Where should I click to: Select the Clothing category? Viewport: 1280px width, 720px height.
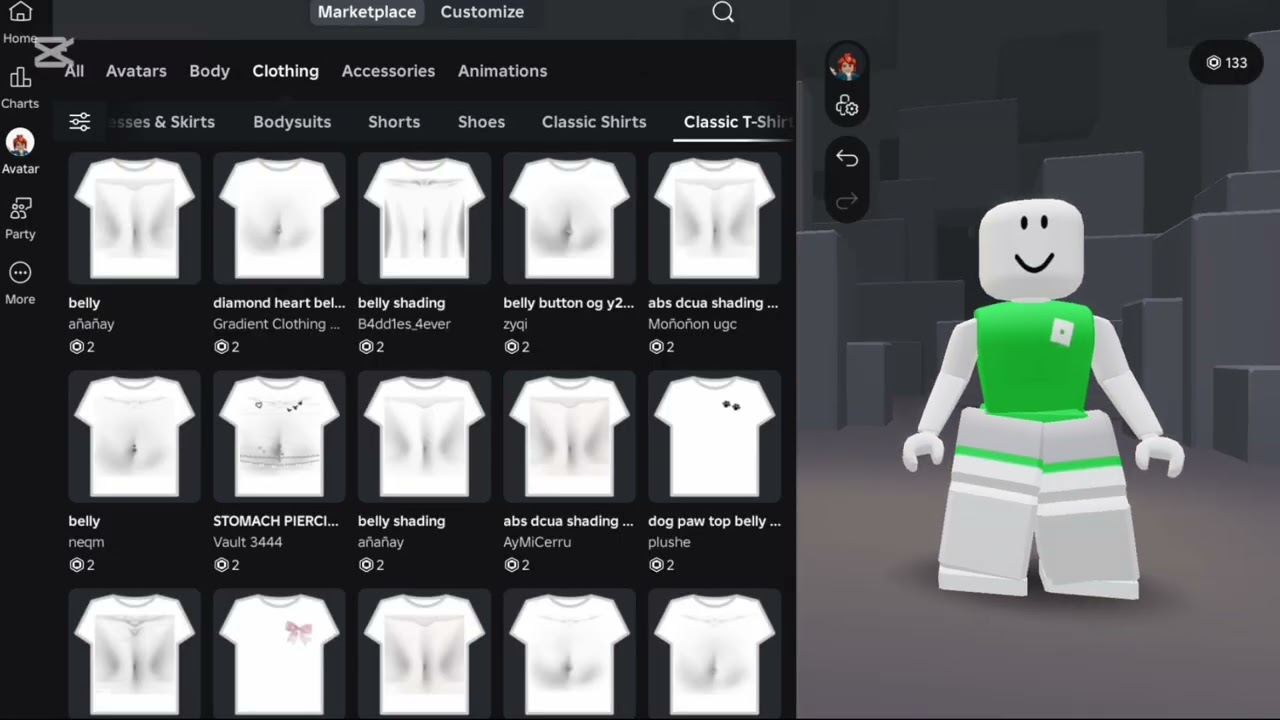[x=286, y=71]
